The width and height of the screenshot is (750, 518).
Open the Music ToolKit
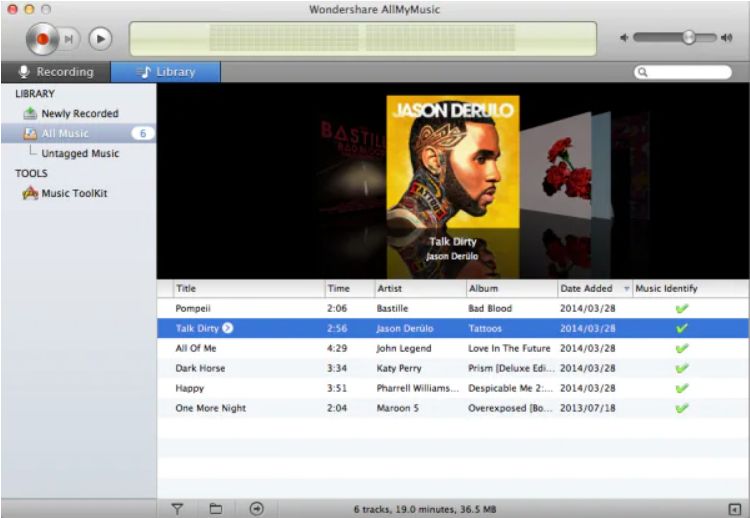(x=74, y=193)
